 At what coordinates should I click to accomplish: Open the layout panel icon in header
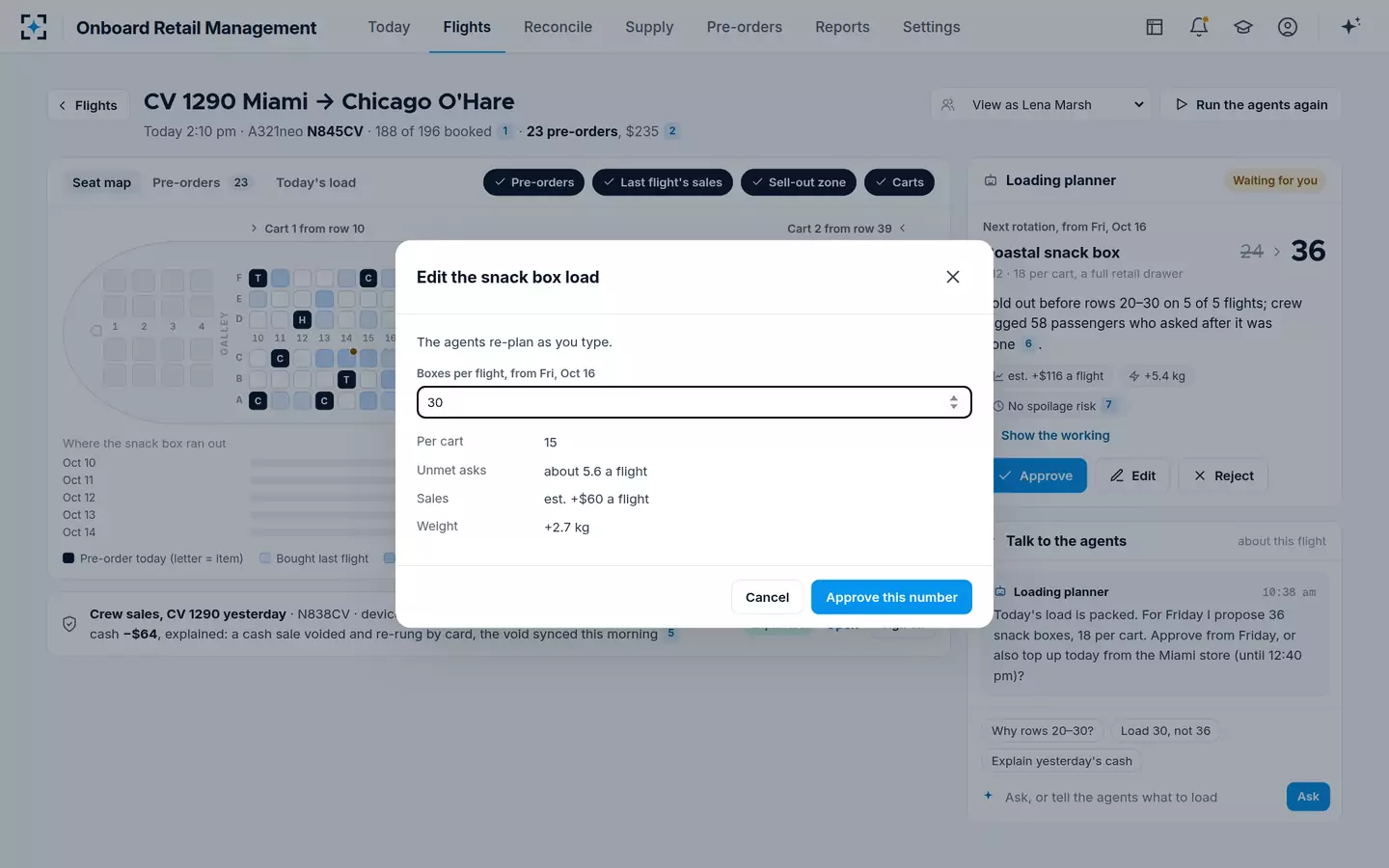(x=1155, y=27)
